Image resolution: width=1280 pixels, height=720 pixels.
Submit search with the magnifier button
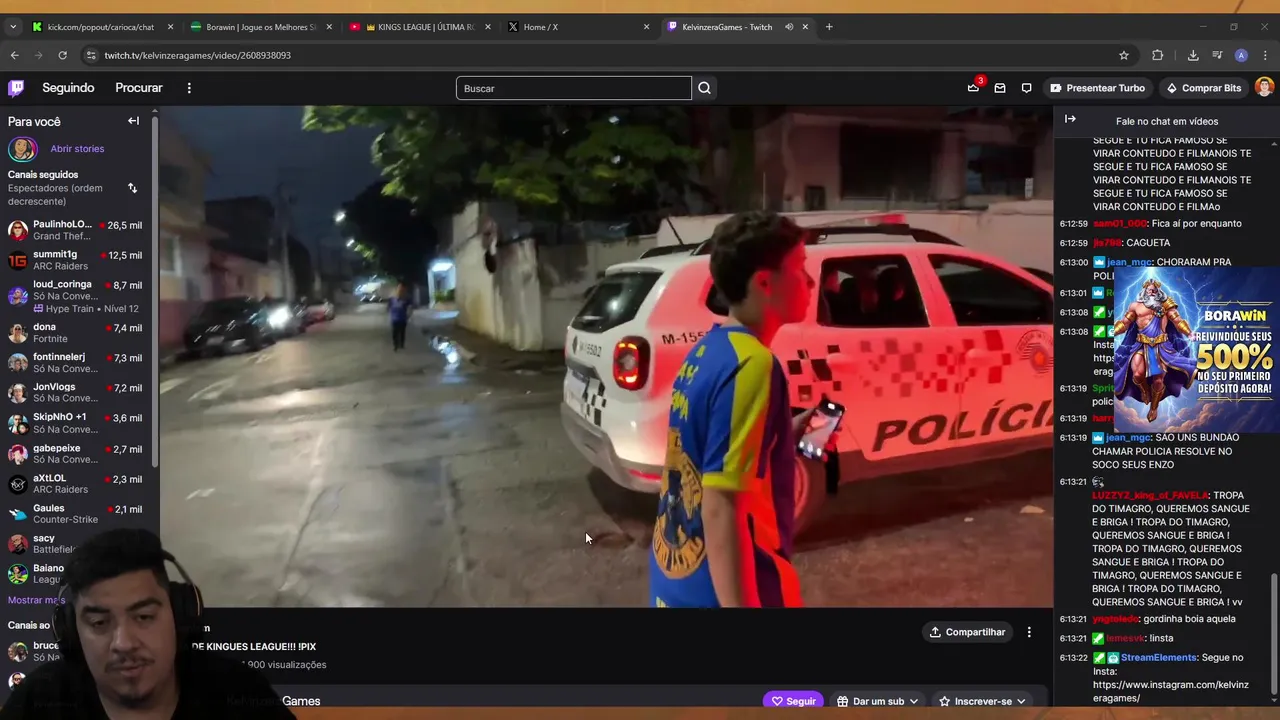(704, 88)
